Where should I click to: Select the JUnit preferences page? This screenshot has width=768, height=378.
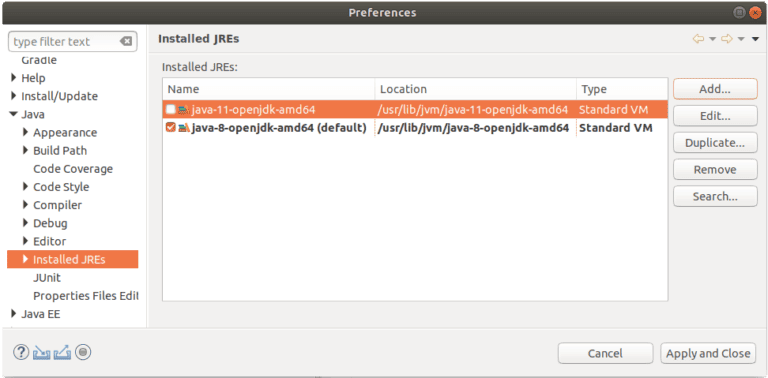click(47, 278)
